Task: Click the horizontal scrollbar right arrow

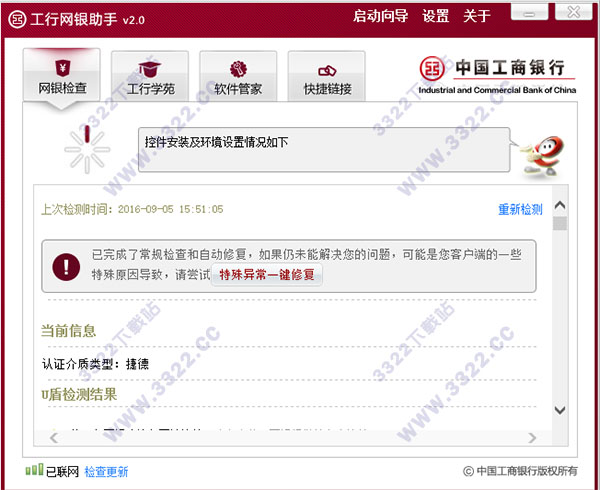Action: [532, 438]
